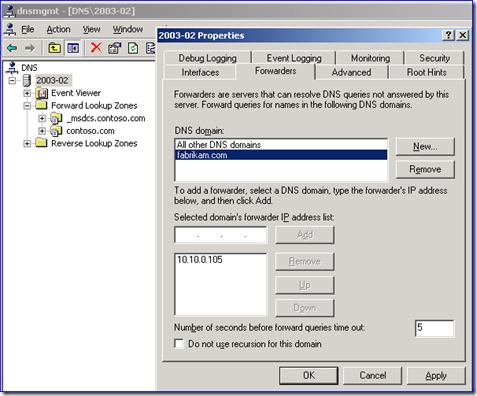Image resolution: width=477 pixels, height=396 pixels.
Task: Click the Reverse Lookup Zones folder icon
Action: click(41, 143)
